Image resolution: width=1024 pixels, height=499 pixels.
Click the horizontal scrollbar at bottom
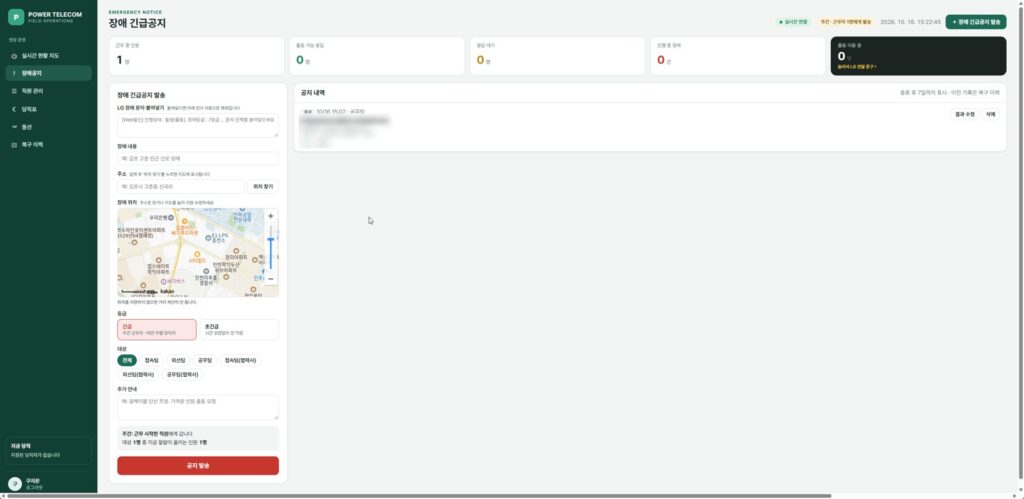coord(418,496)
